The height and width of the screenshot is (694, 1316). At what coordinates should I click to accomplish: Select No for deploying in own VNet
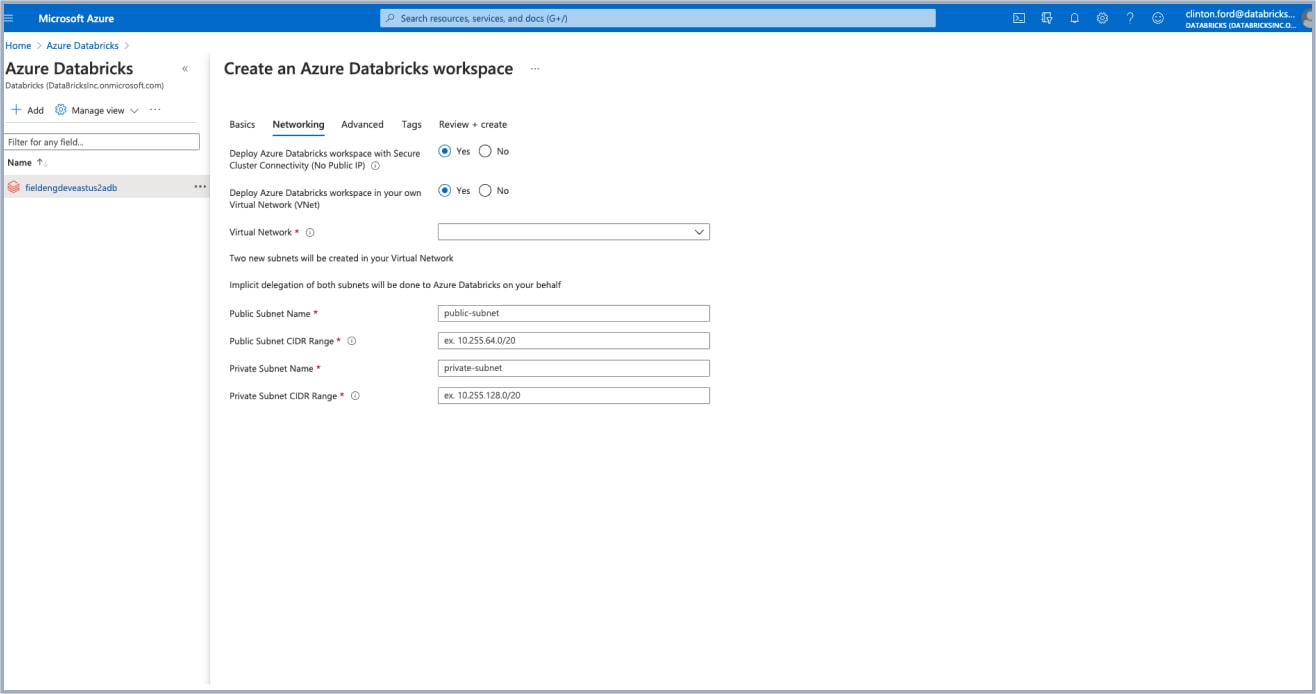(x=485, y=190)
